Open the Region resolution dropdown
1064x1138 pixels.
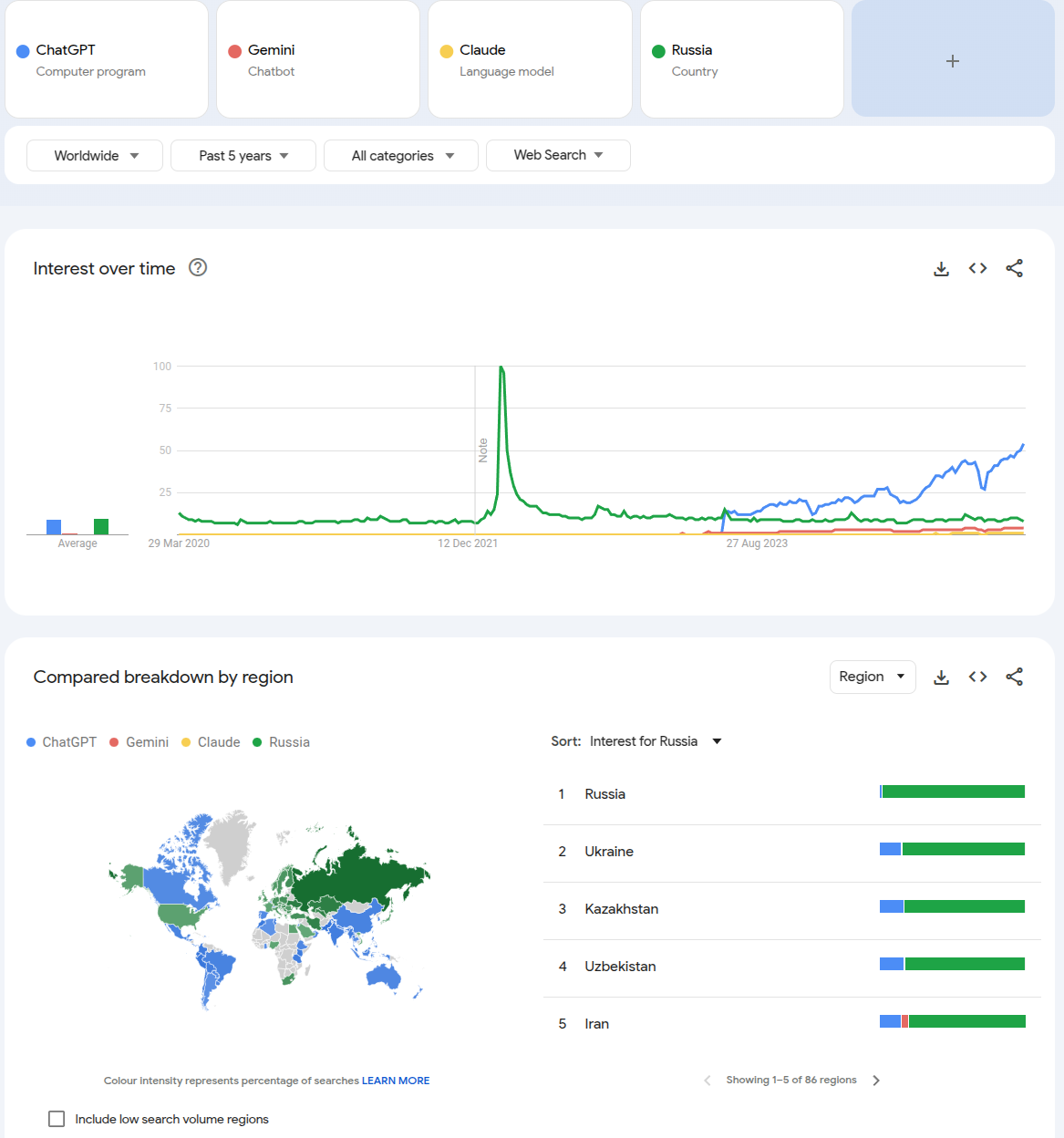[x=872, y=677]
